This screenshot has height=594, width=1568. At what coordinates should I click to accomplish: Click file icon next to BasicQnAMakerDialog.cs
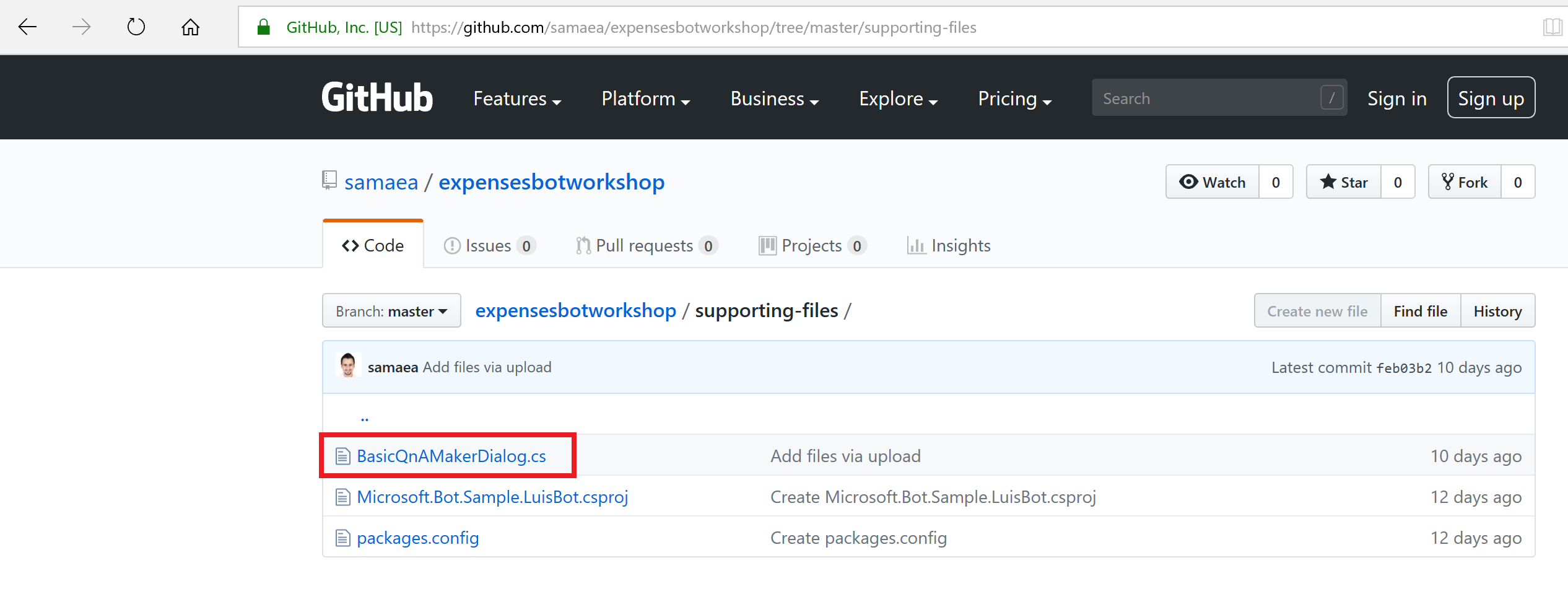[342, 456]
